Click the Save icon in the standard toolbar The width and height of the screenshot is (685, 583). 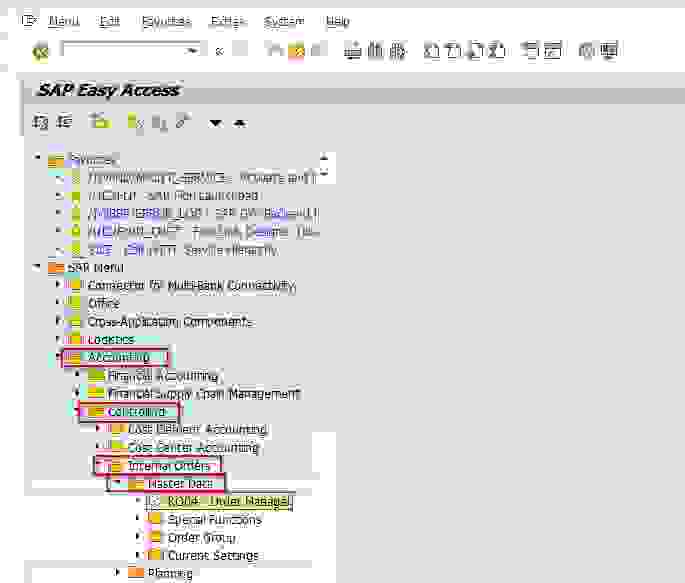tap(240, 49)
